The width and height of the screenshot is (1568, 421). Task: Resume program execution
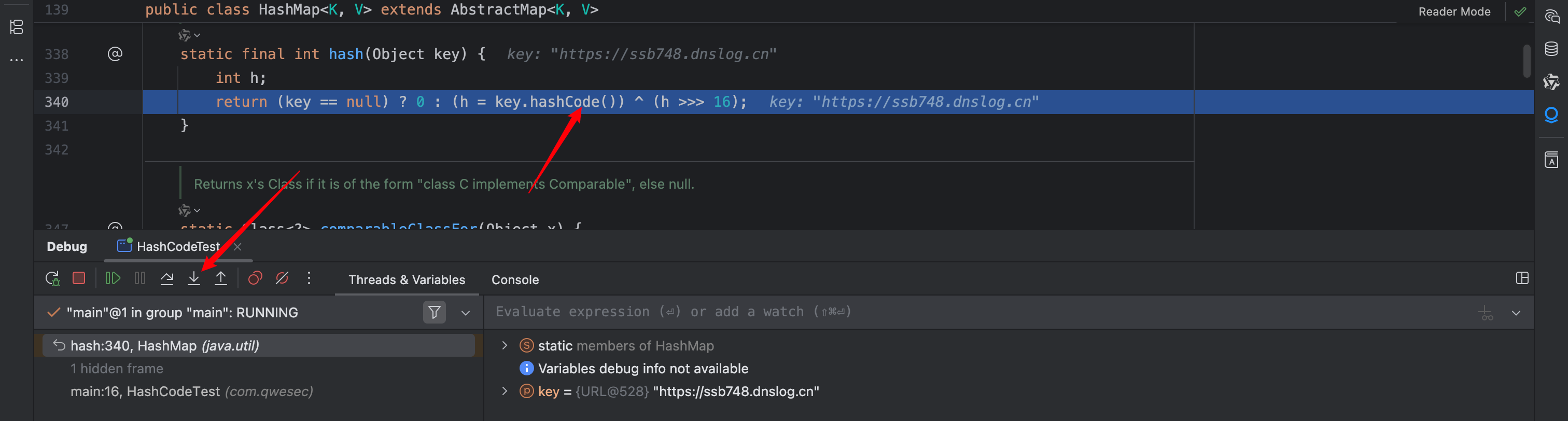[113, 278]
